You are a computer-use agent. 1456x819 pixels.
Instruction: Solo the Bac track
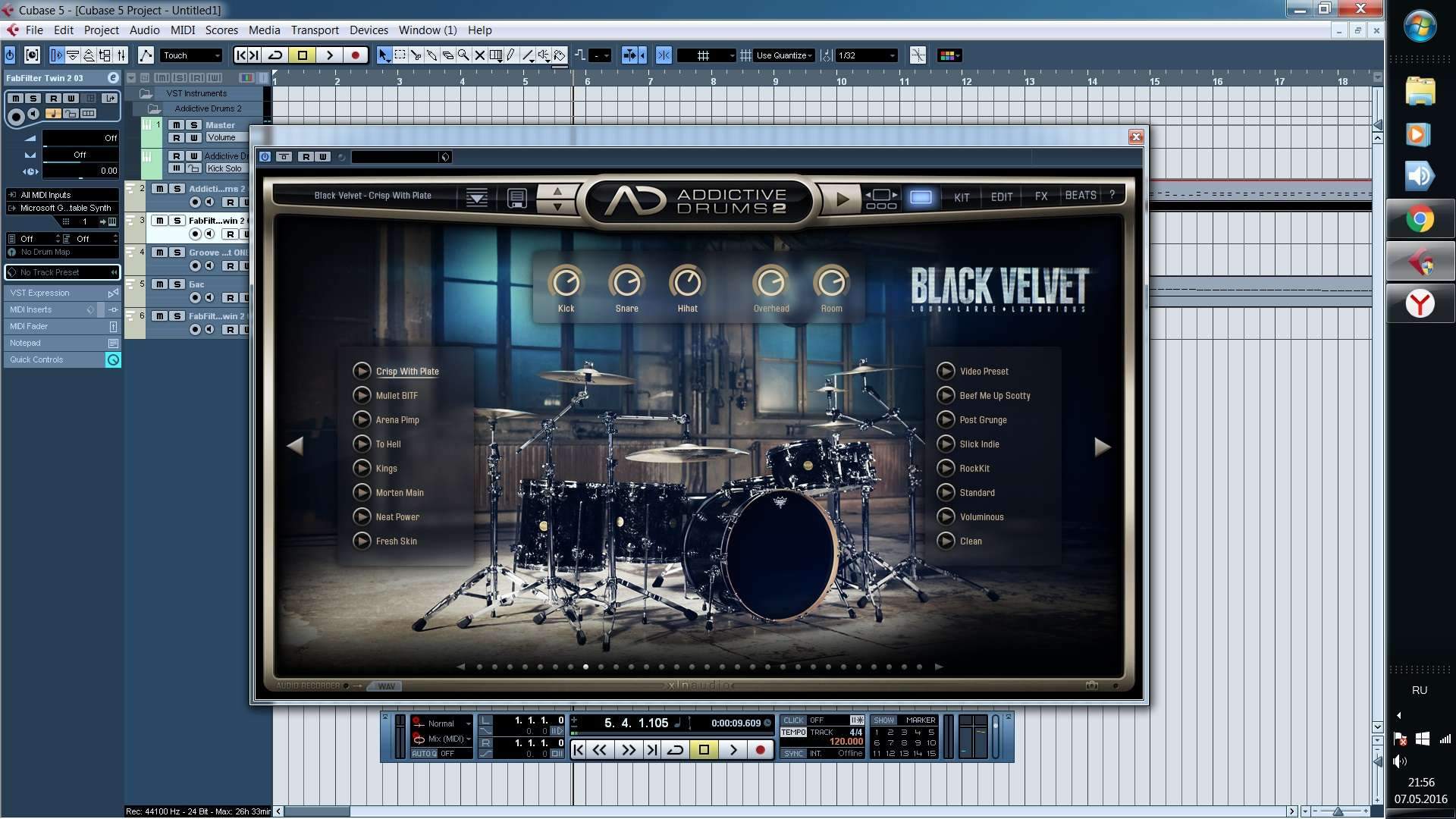tap(177, 284)
